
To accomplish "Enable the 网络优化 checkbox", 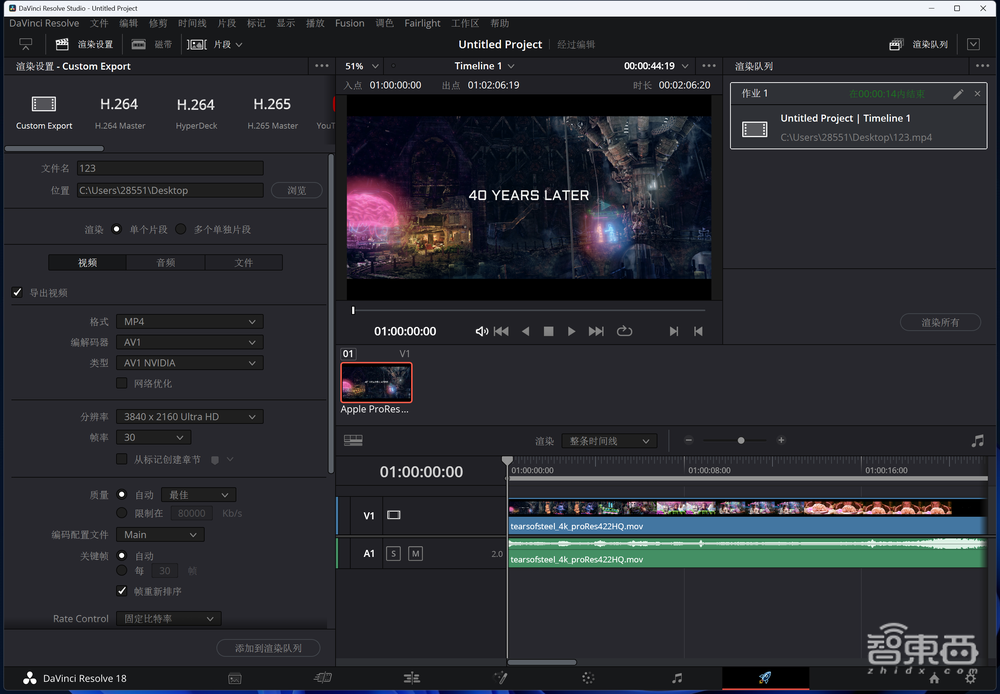I will tap(122, 383).
